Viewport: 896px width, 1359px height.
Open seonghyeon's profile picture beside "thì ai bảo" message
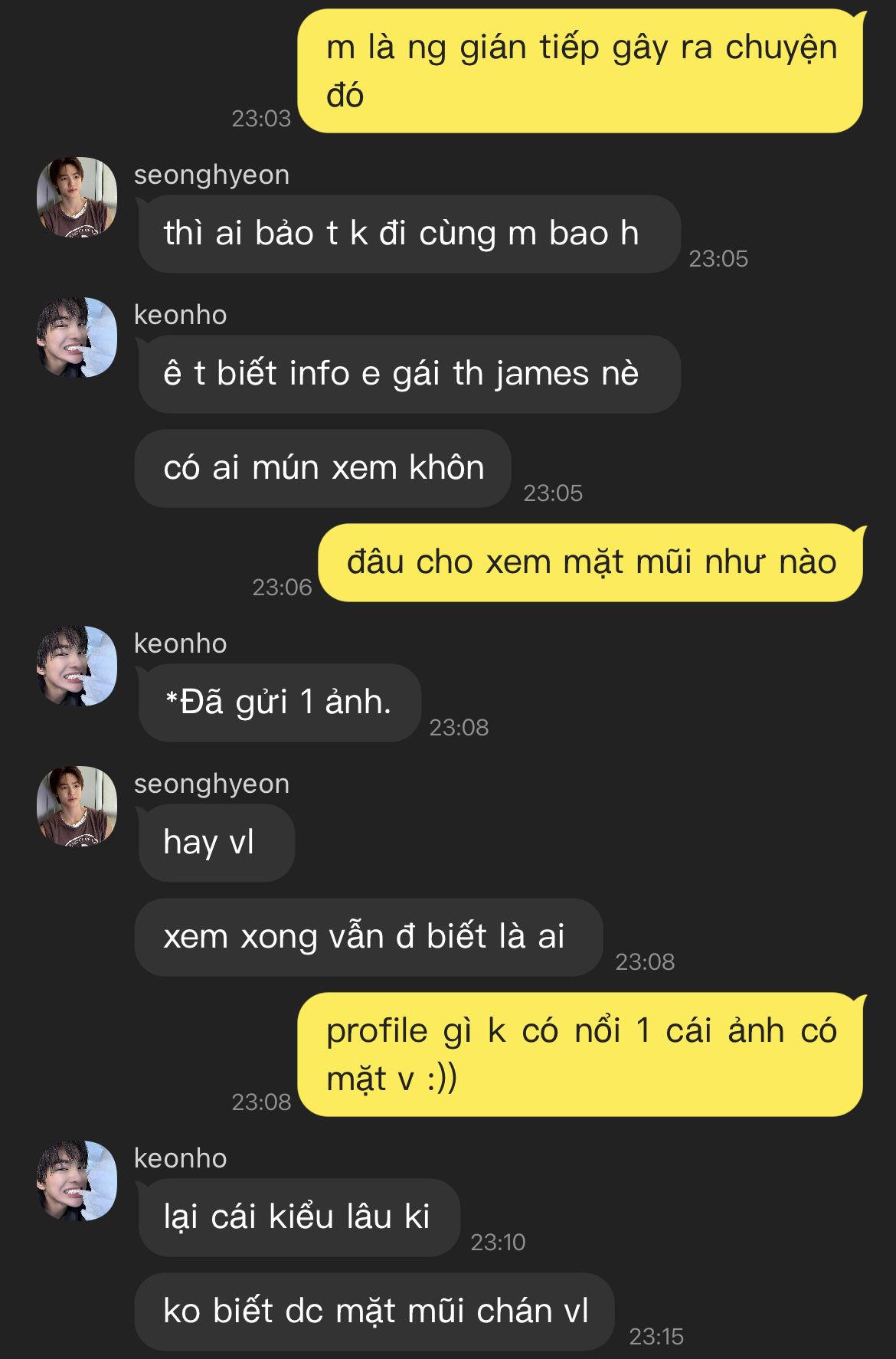(x=77, y=197)
